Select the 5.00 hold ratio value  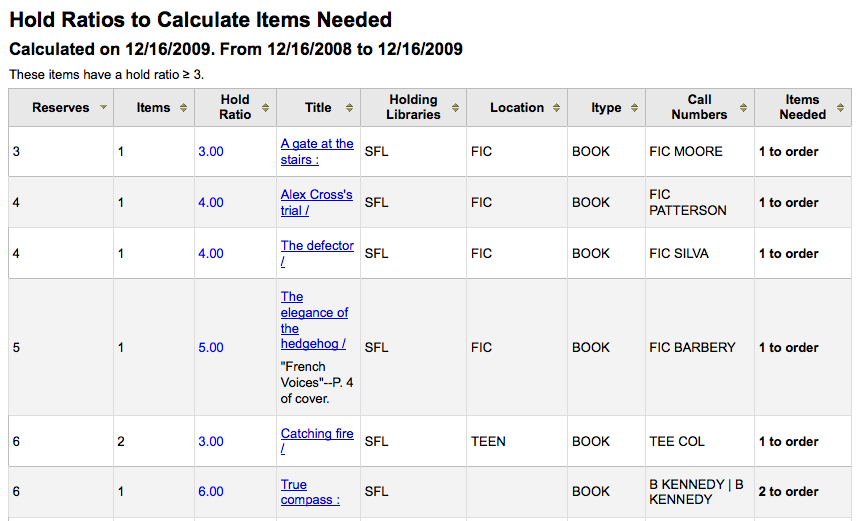coord(211,347)
